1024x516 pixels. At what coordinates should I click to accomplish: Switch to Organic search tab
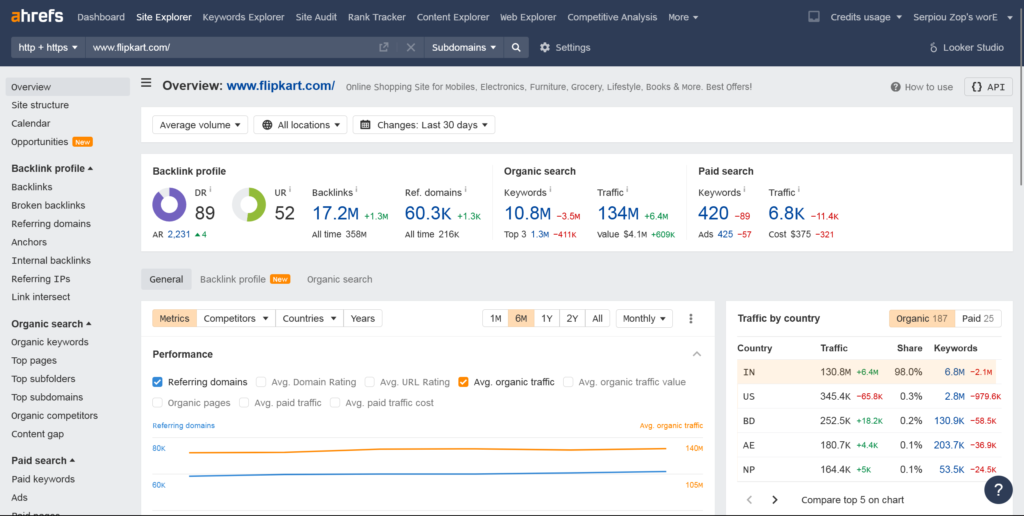pos(340,279)
